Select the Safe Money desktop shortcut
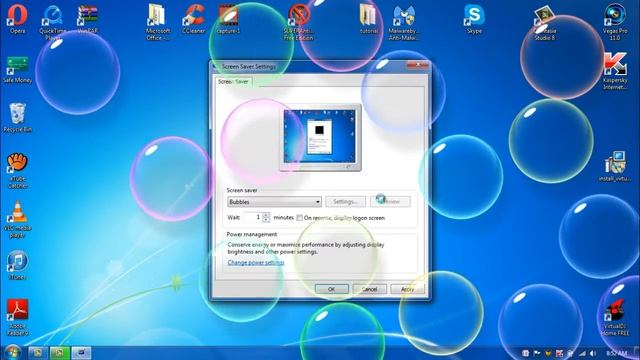Viewport: 640px width, 360px height. coord(17,69)
